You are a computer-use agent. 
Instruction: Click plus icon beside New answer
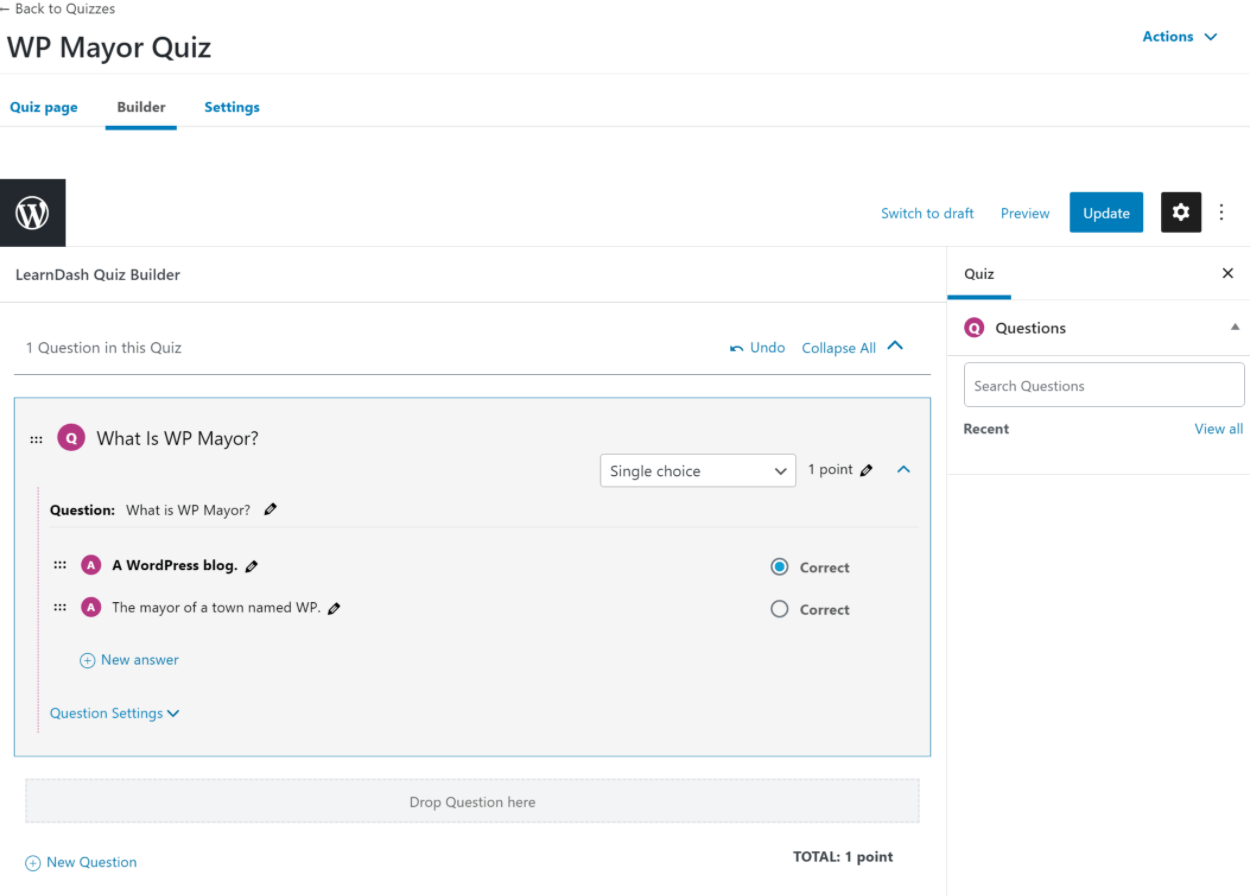(87, 661)
